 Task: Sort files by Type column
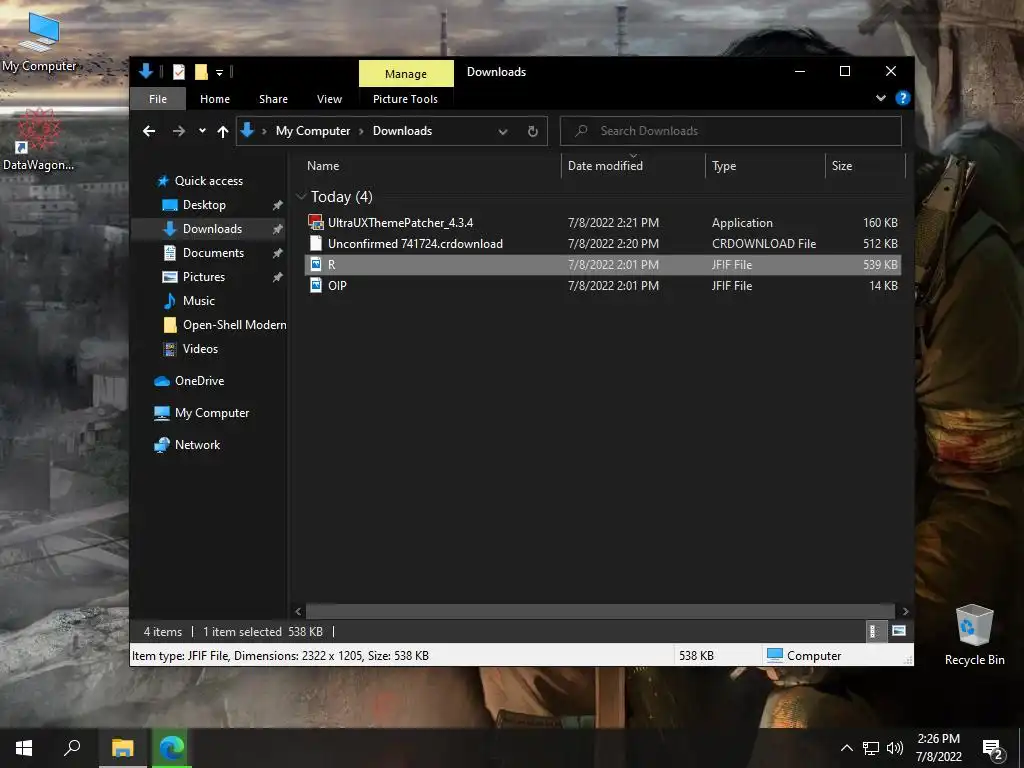pos(765,166)
